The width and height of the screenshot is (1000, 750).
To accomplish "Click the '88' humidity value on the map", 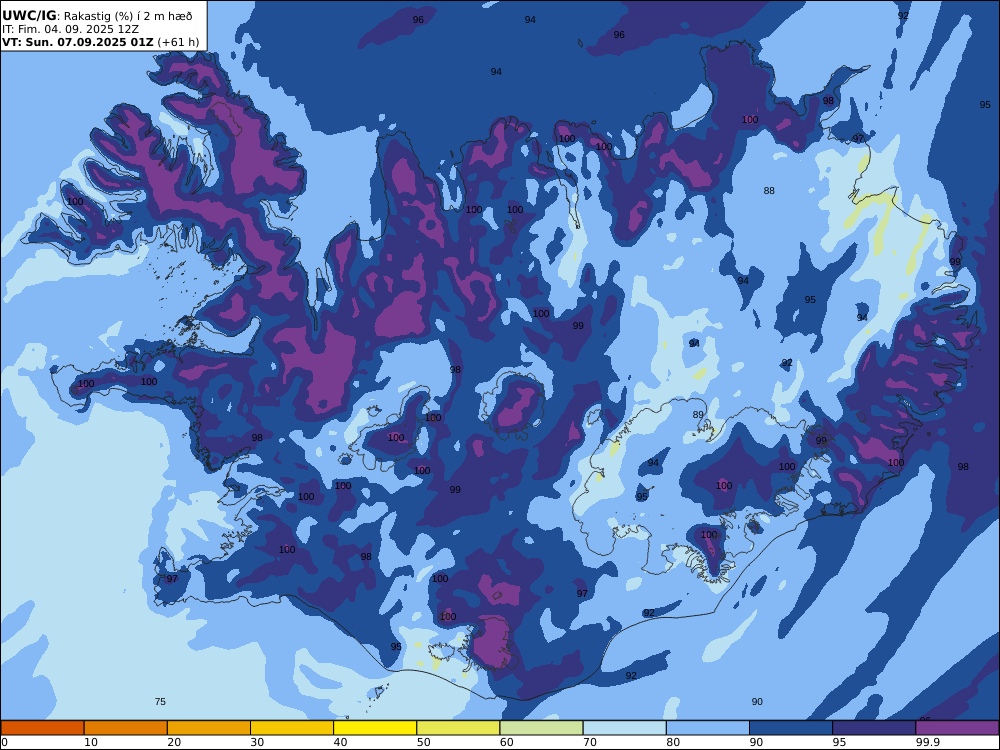I will pyautogui.click(x=769, y=190).
